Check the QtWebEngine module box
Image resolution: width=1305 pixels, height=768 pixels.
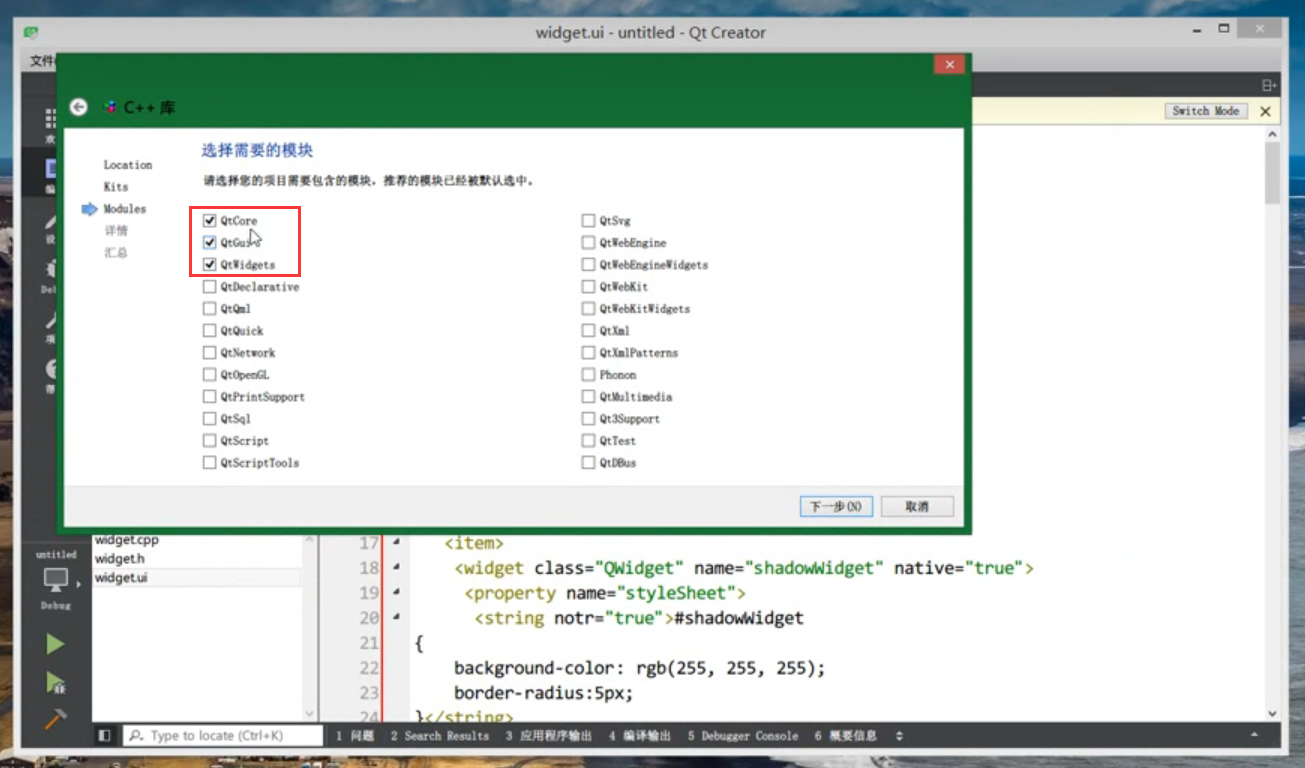(x=589, y=243)
